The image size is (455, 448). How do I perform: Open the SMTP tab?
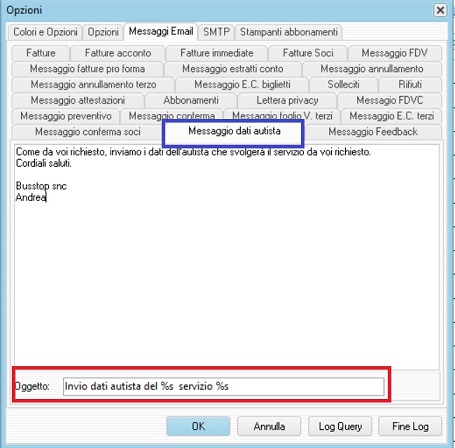point(216,32)
